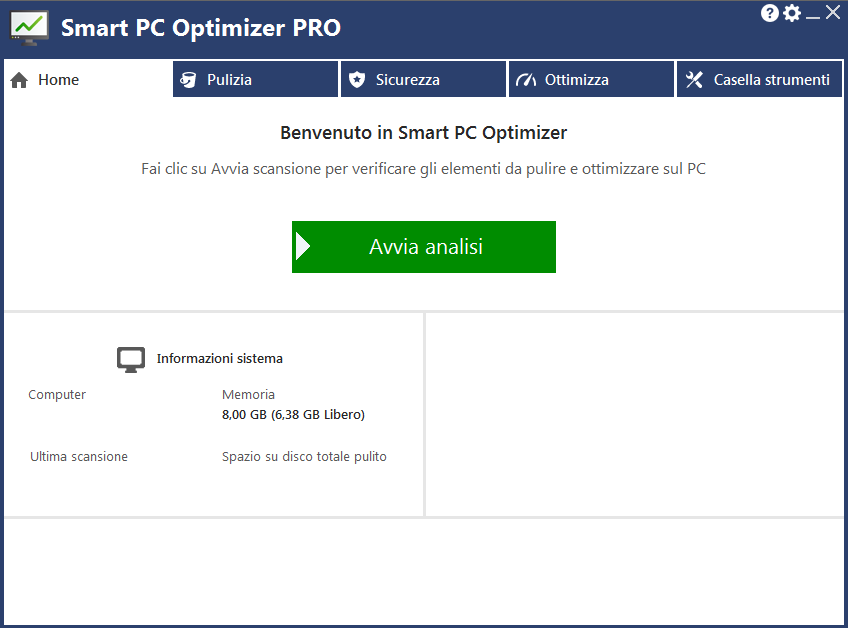Screen dimensions: 848x628
Task: Click the Benvenuto in Smart PC Optimizer heading
Action: pyautogui.click(x=423, y=133)
